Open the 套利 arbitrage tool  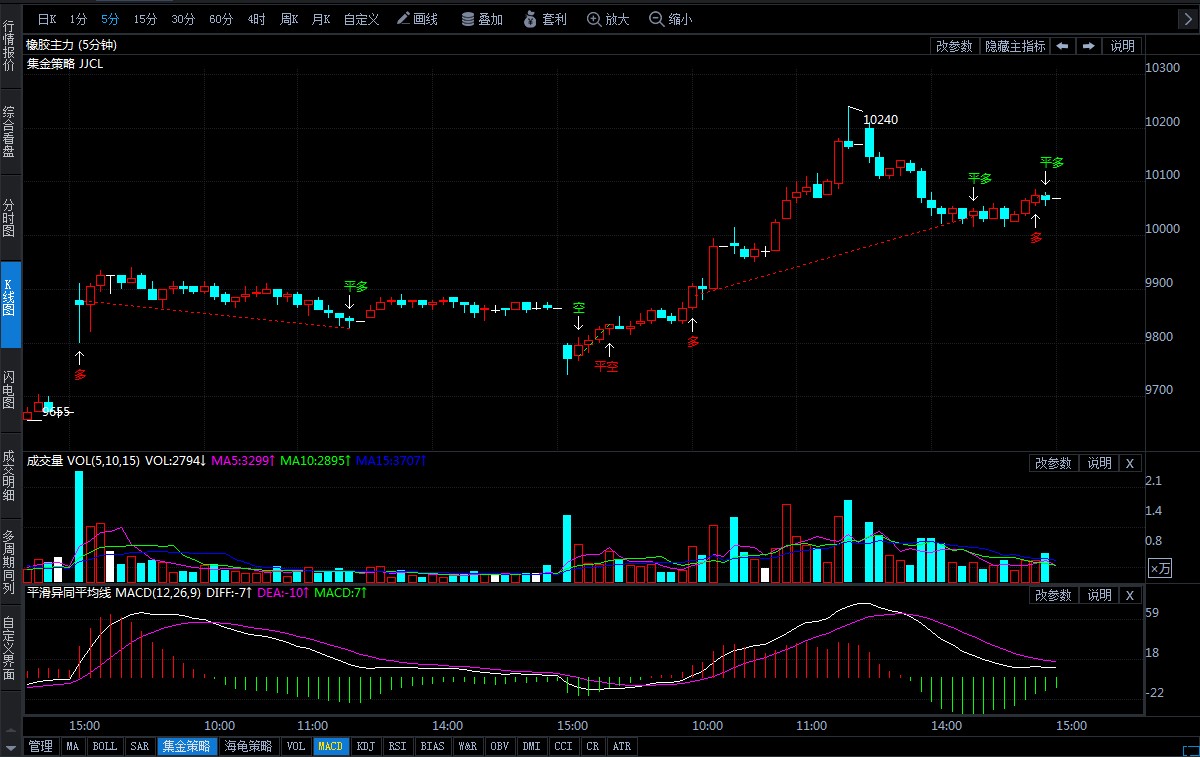coord(545,19)
